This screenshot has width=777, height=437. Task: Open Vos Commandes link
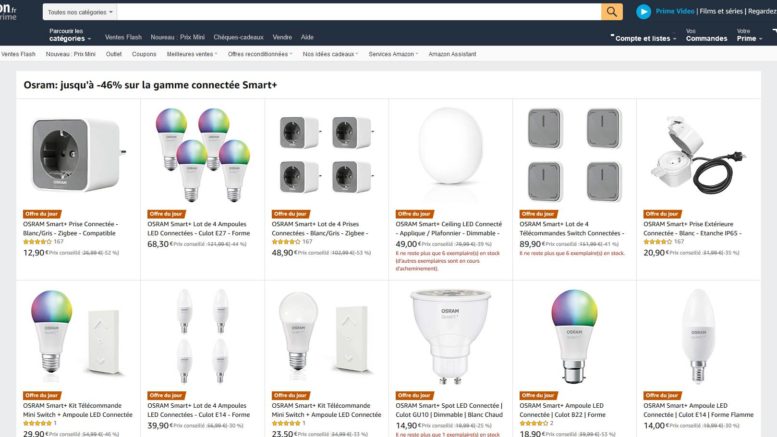coord(706,35)
